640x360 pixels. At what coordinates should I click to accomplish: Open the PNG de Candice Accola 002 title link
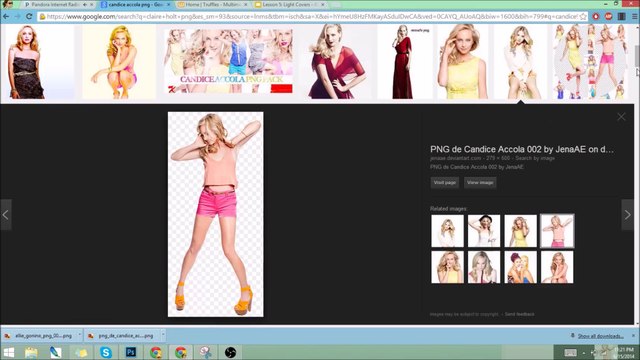point(522,149)
